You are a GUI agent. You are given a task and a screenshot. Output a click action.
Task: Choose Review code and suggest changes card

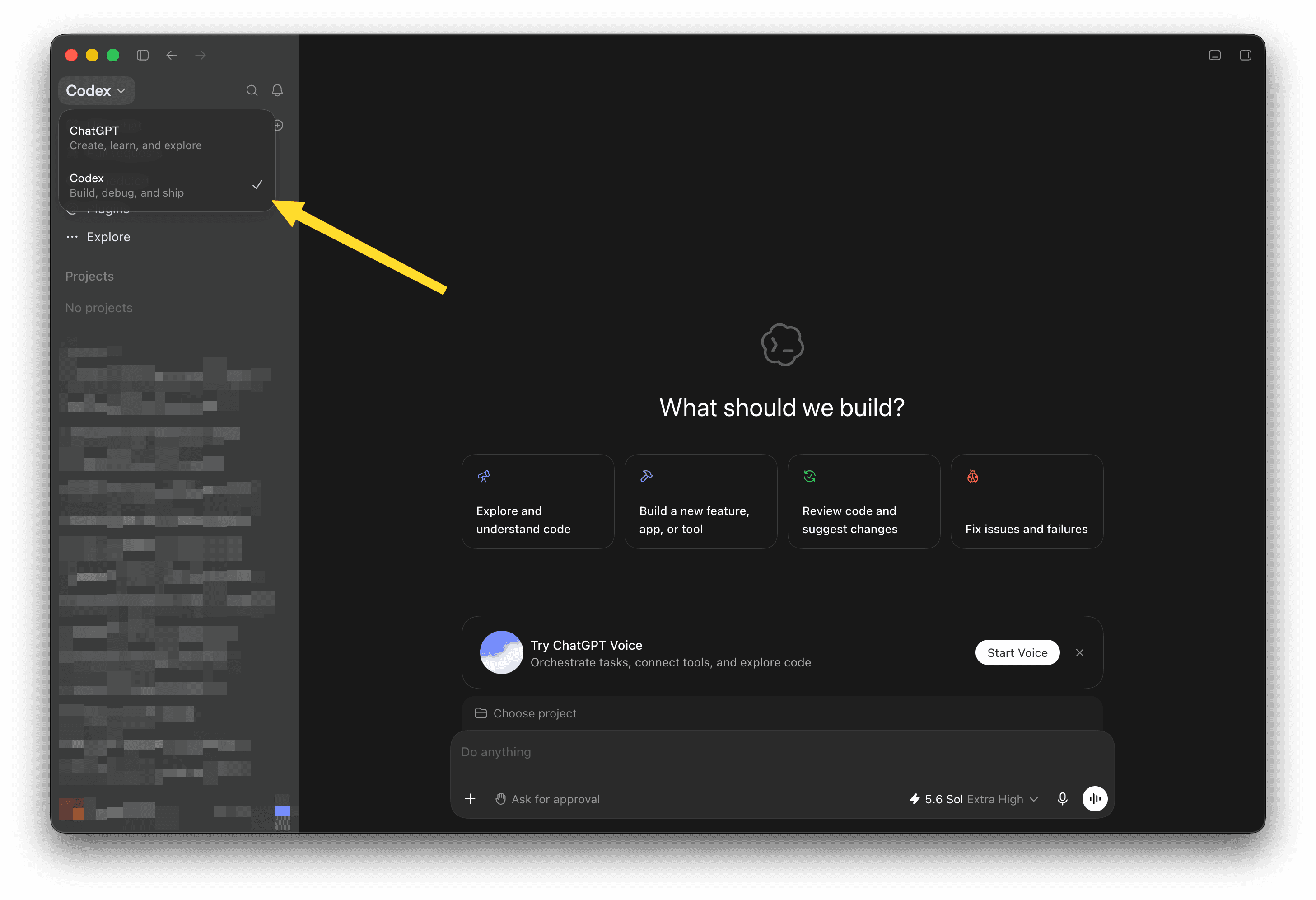(x=863, y=501)
